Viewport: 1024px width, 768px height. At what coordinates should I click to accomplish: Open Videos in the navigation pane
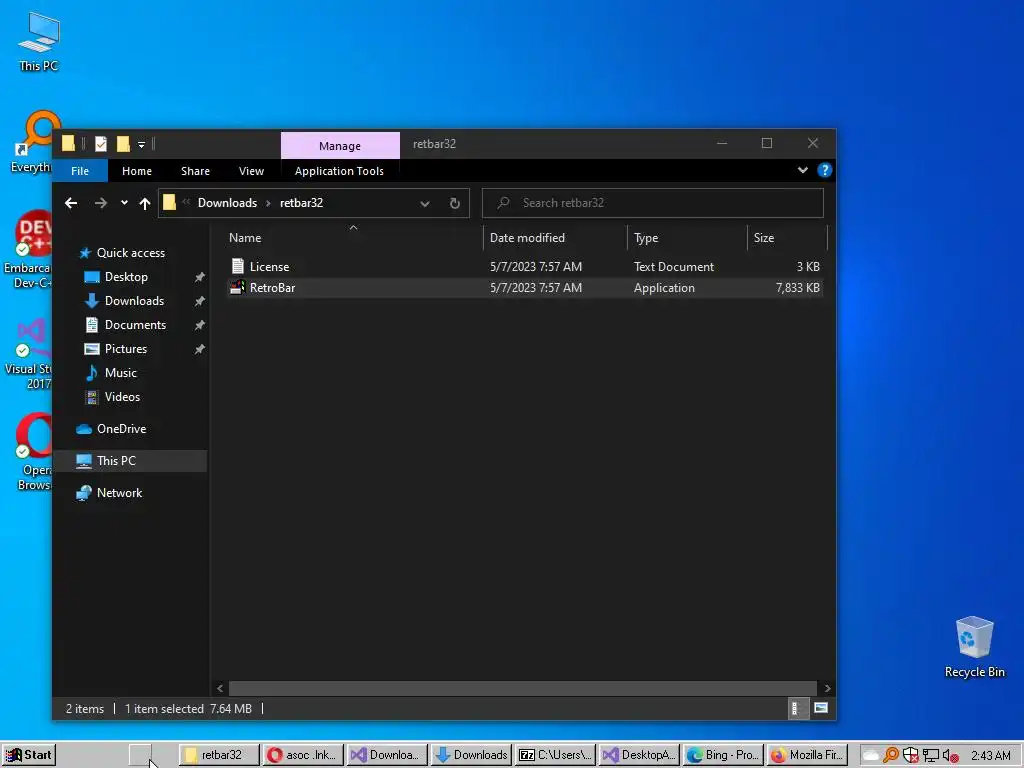(x=122, y=397)
